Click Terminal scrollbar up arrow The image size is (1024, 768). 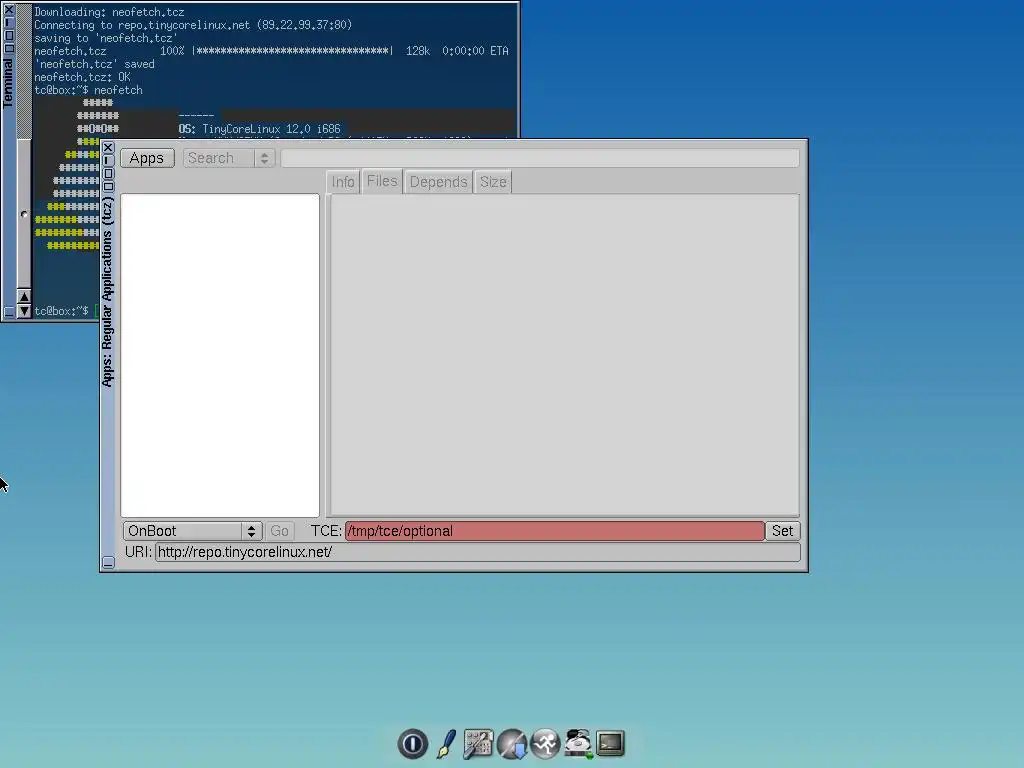click(24, 296)
